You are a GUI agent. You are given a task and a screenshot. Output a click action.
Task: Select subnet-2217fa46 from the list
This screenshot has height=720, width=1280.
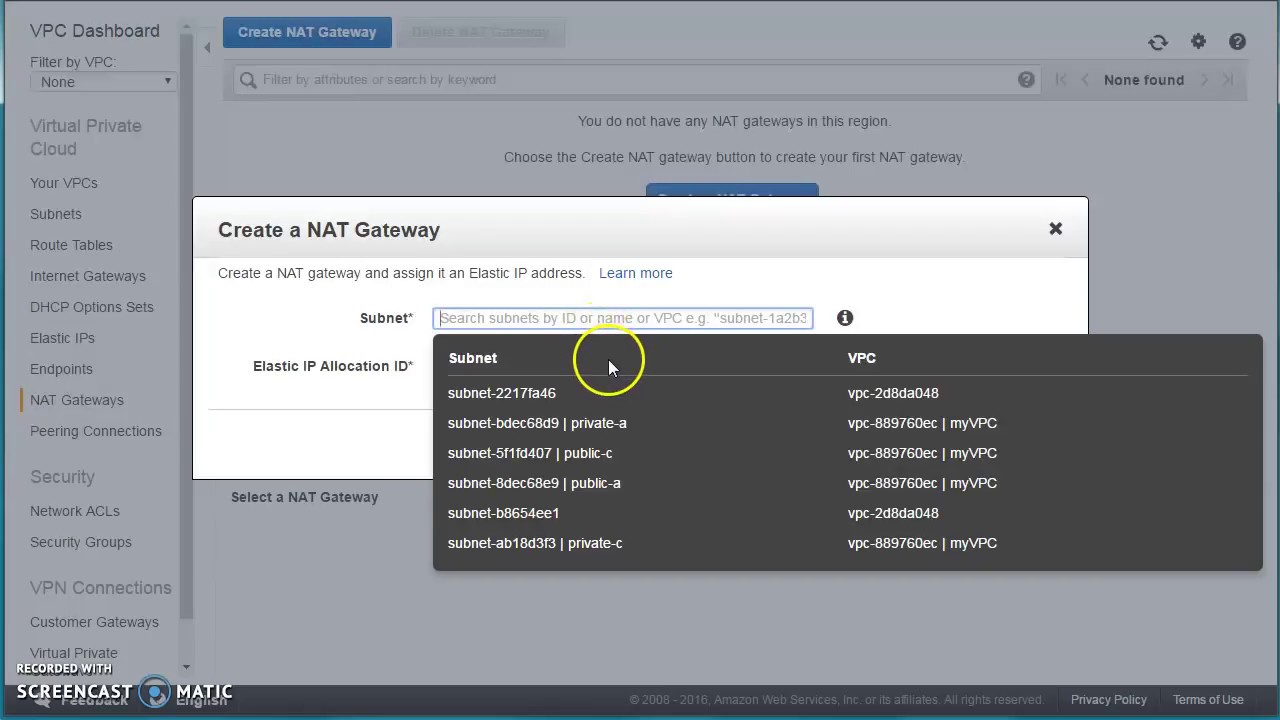tap(501, 393)
